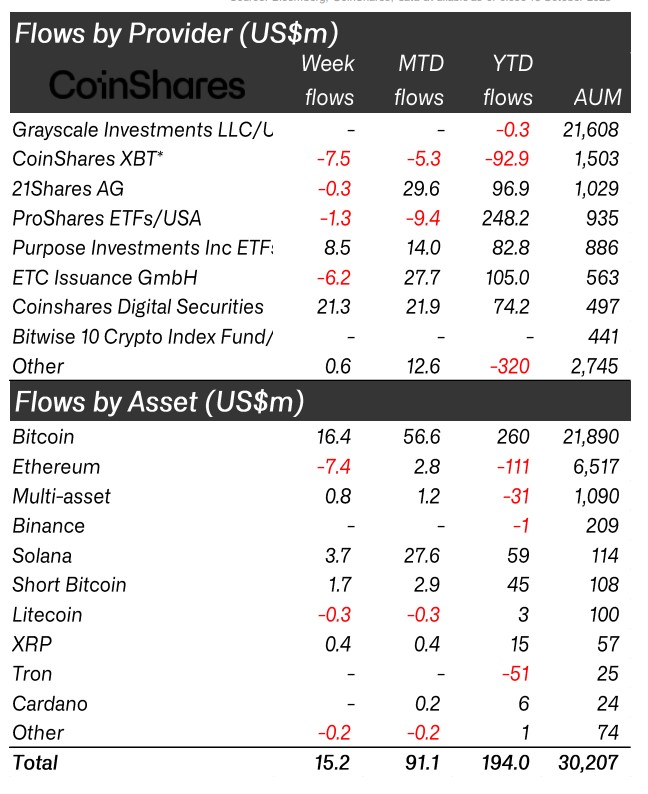
Task: Select the ProShares ETFs/USA row label
Action: coord(103,218)
